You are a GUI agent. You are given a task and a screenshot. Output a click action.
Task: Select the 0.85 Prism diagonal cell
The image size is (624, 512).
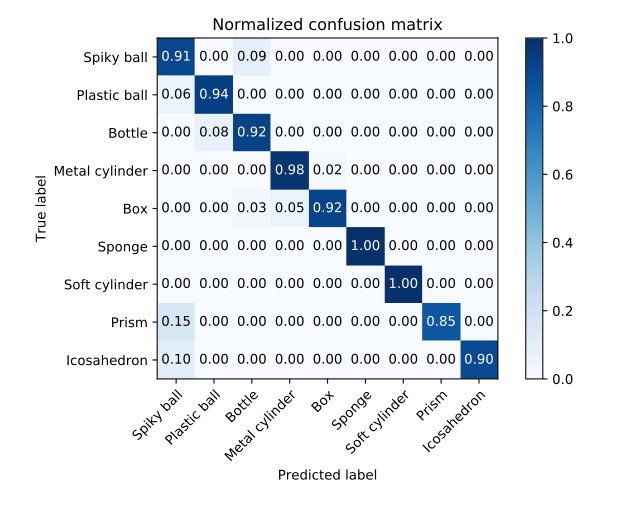442,322
